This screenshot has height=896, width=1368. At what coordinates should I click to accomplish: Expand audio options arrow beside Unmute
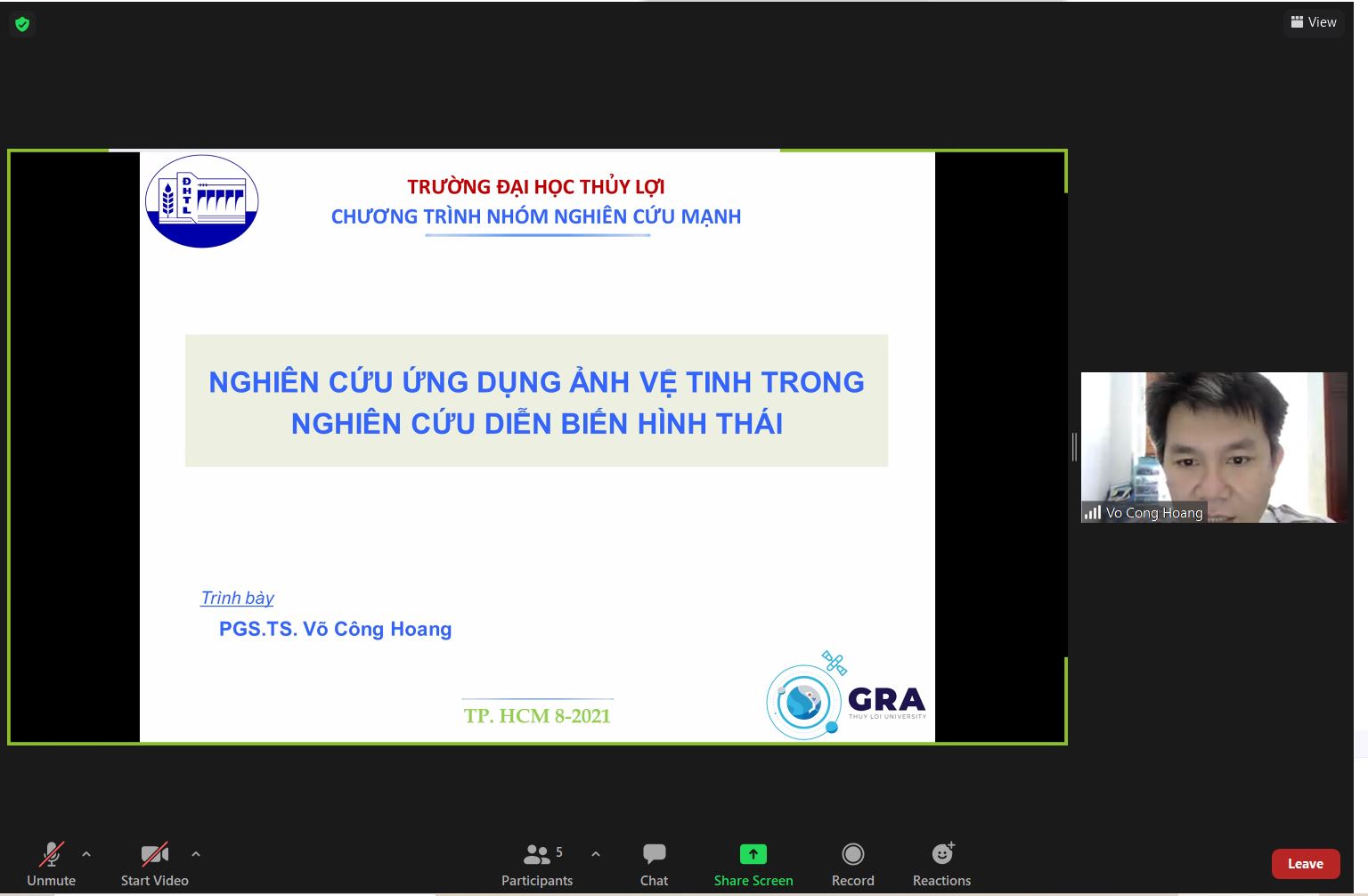(x=86, y=853)
